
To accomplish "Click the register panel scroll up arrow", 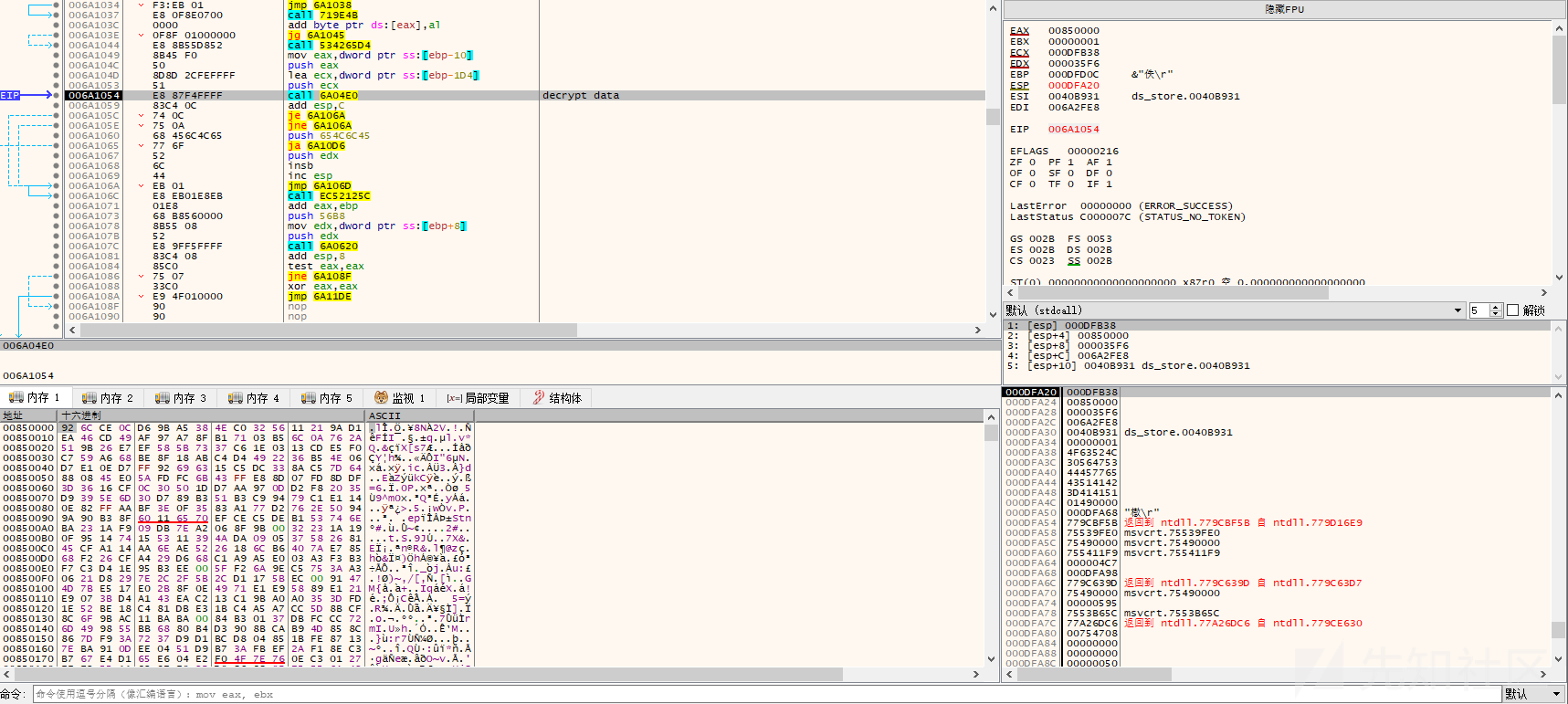I will coord(1560,27).
